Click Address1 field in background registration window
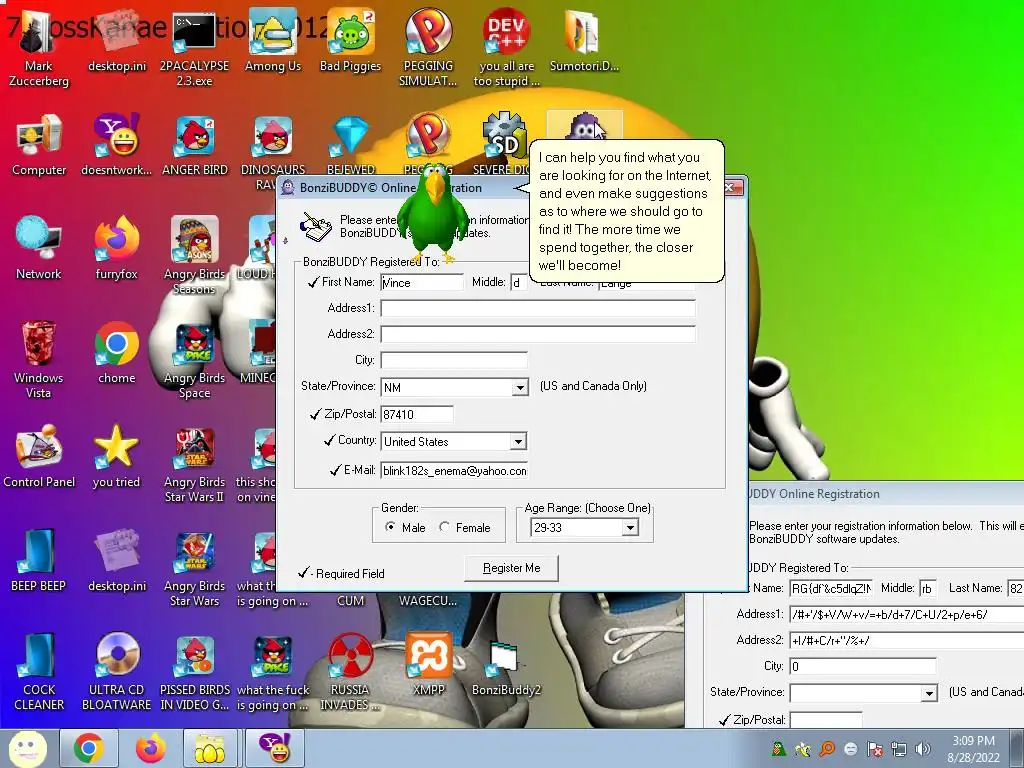The height and width of the screenshot is (768, 1024). pos(906,615)
